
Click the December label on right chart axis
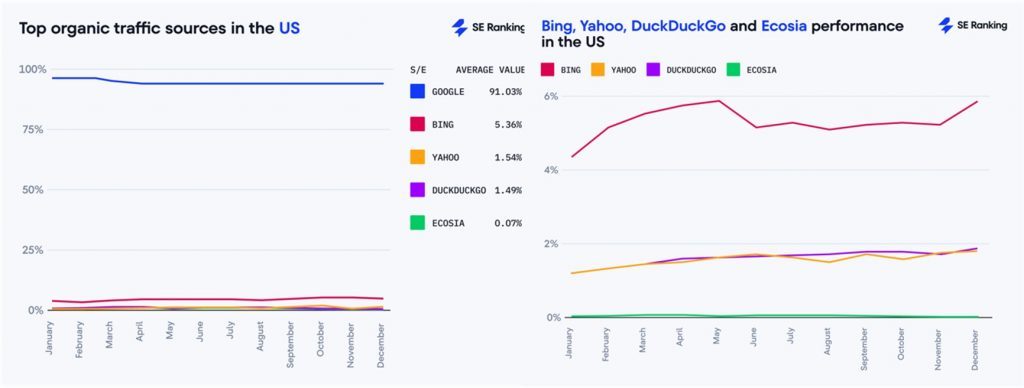tap(976, 348)
